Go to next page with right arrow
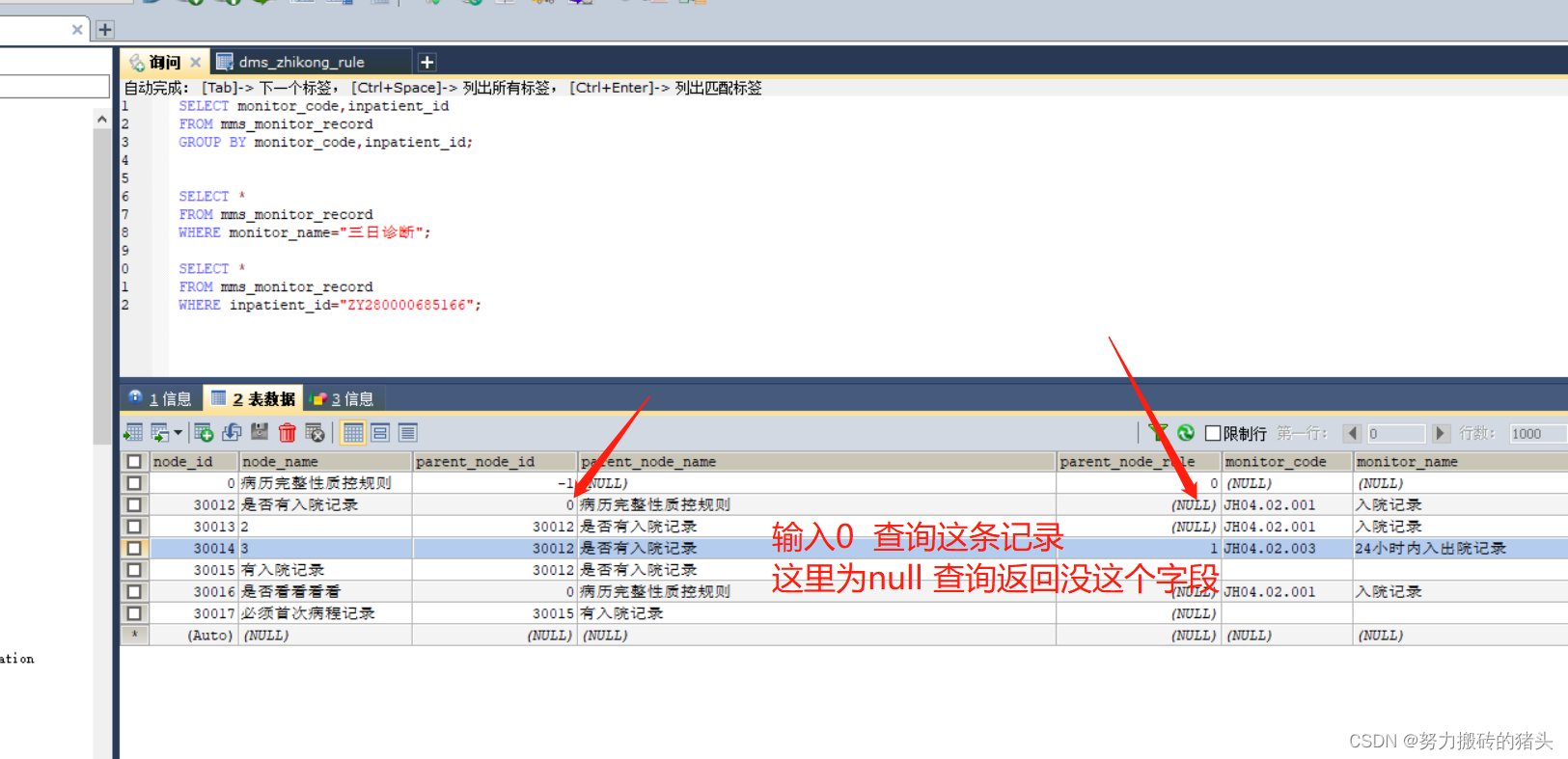This screenshot has width=1568, height=759. pos(1441,433)
